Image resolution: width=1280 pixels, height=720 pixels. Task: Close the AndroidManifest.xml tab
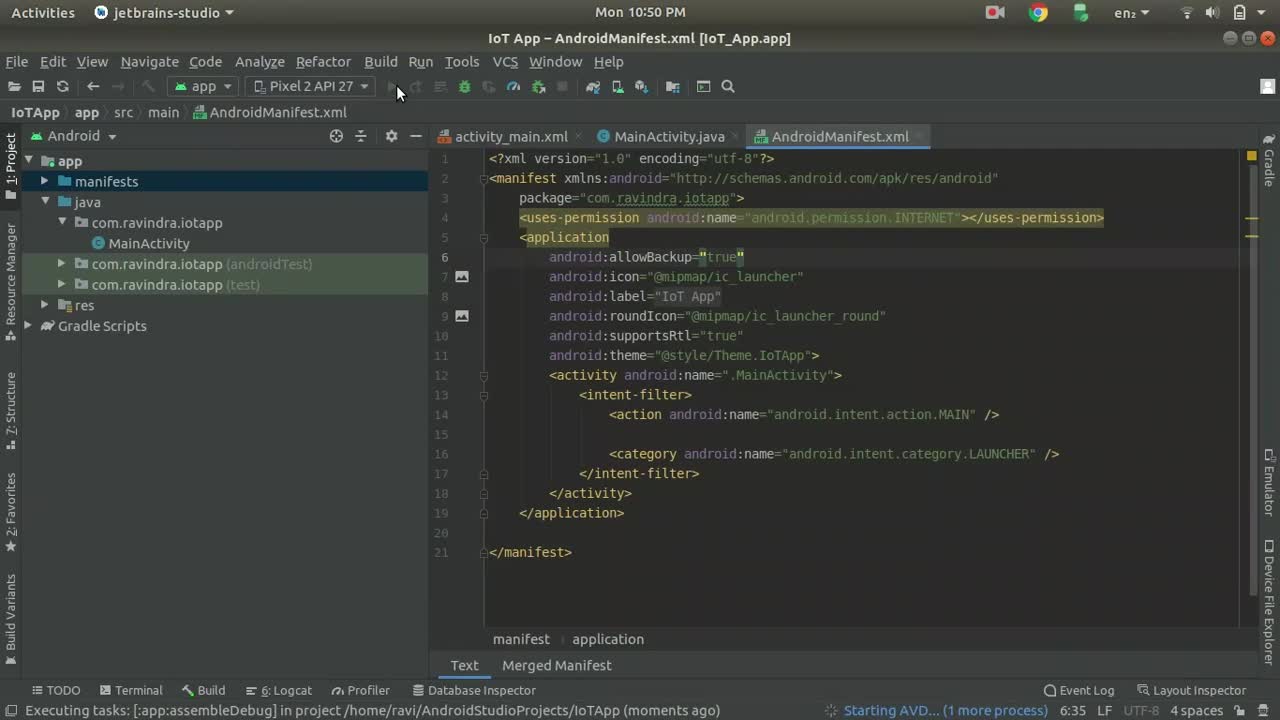[919, 136]
